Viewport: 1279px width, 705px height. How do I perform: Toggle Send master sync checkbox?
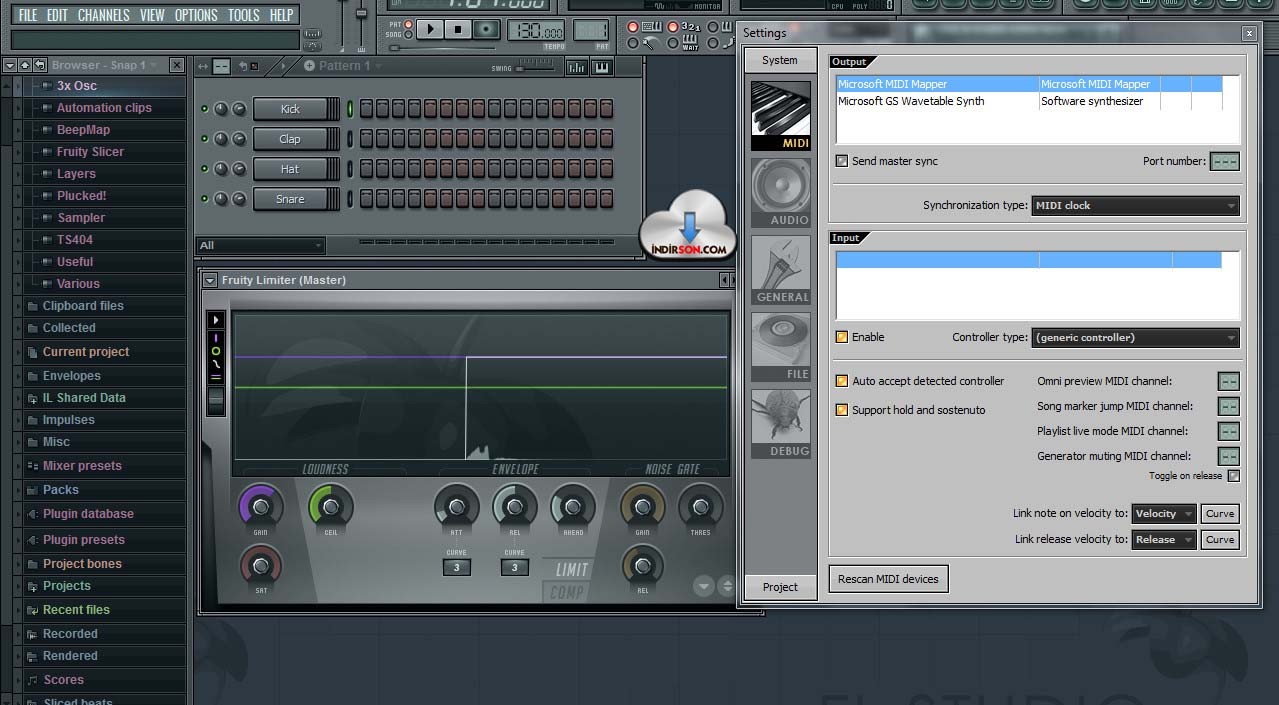[x=842, y=161]
